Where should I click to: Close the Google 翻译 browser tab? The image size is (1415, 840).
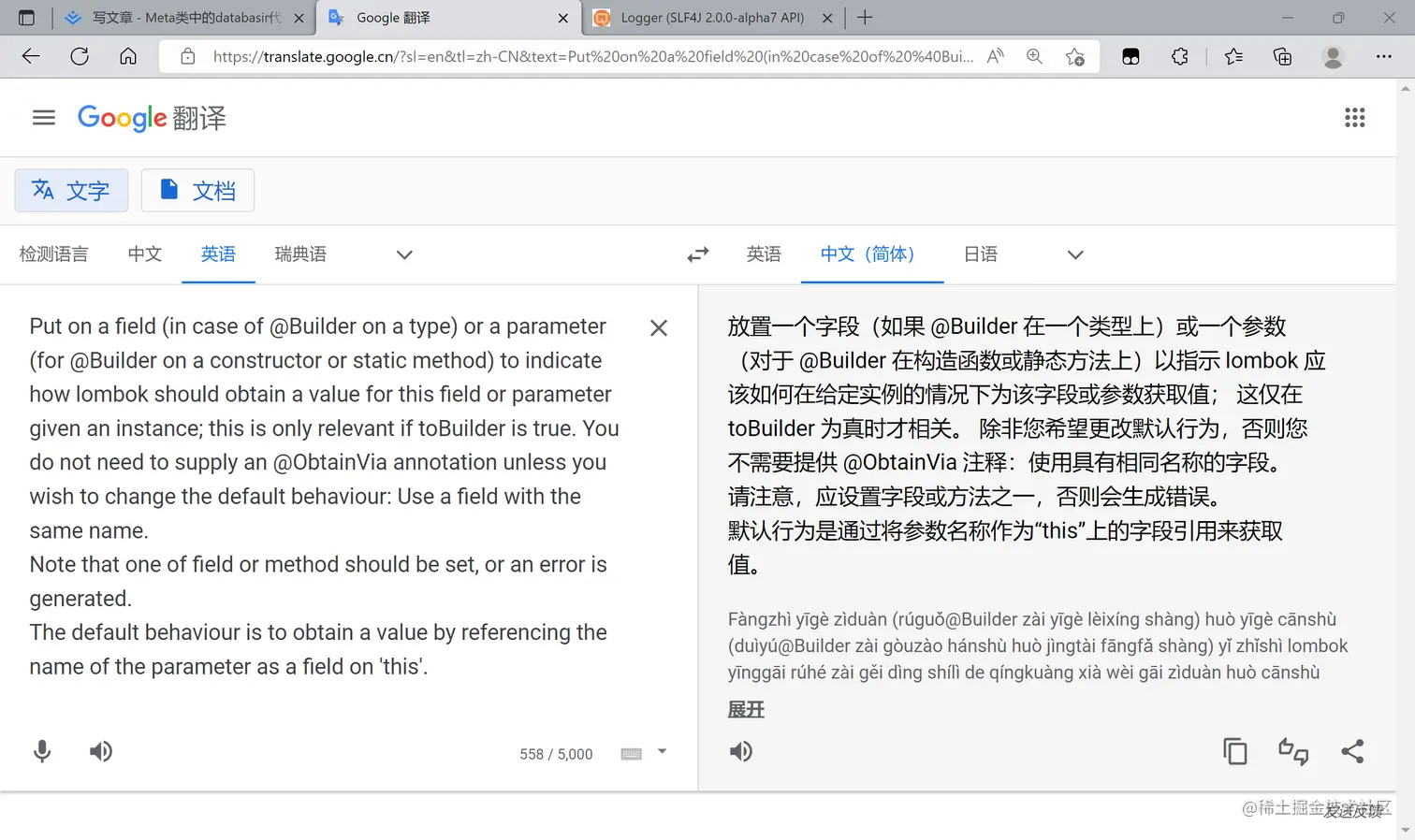pyautogui.click(x=563, y=18)
